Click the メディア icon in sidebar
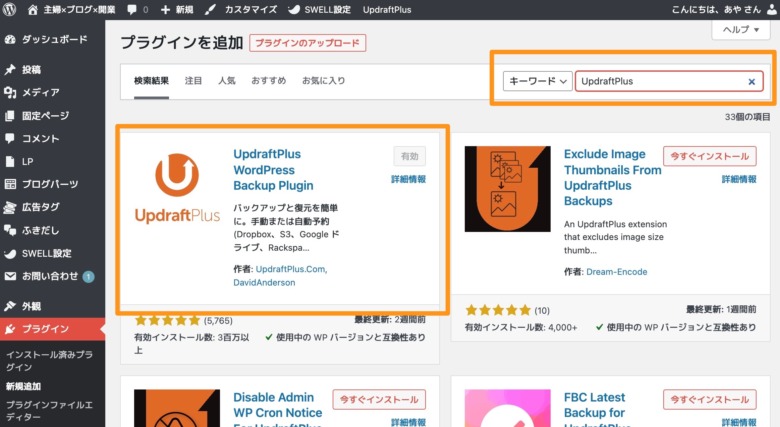Screen dimensions: 780x427 click(10, 92)
